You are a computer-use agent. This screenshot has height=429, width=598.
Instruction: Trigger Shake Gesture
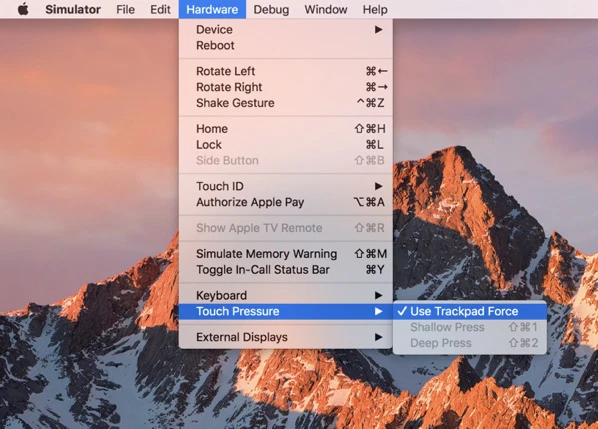(286, 103)
